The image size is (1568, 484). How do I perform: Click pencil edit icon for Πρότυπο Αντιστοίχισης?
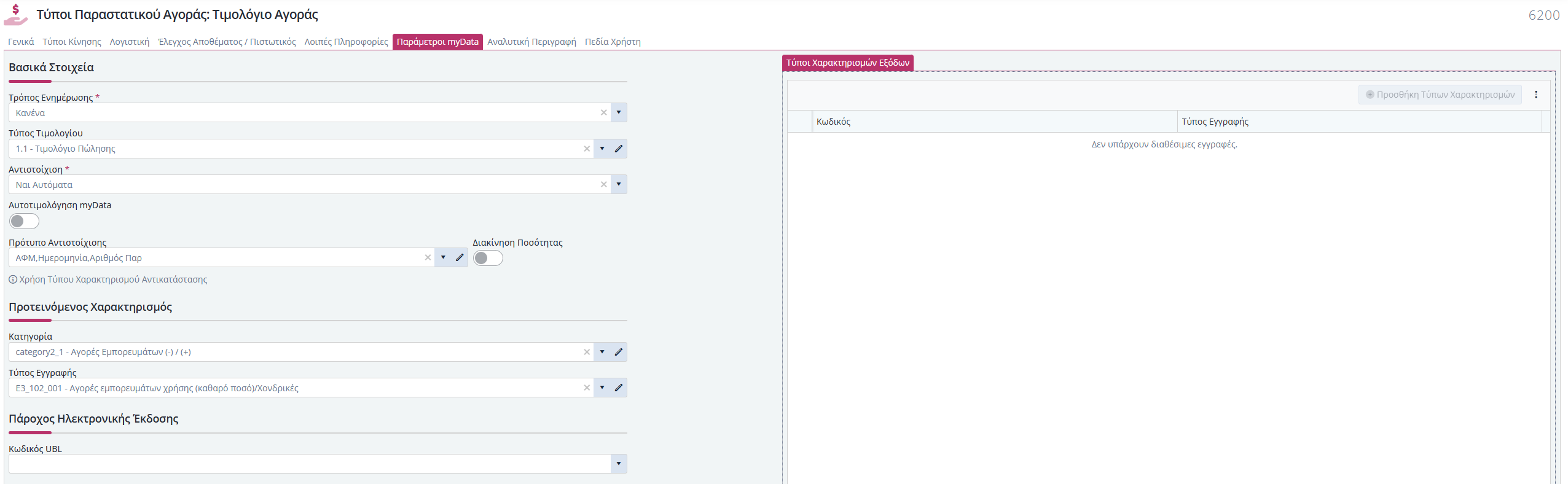[x=459, y=258]
